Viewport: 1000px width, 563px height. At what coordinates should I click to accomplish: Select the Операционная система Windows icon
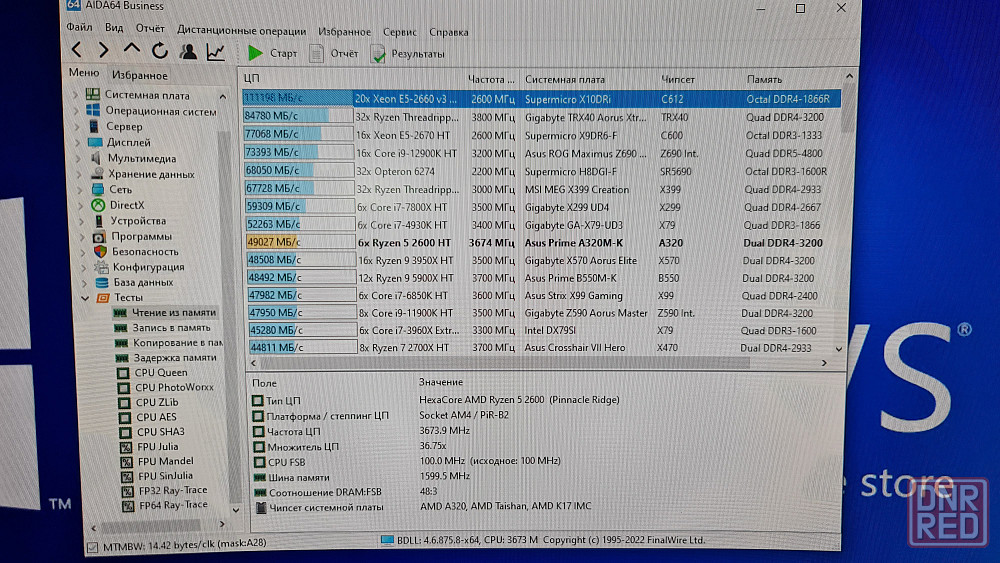click(93, 110)
